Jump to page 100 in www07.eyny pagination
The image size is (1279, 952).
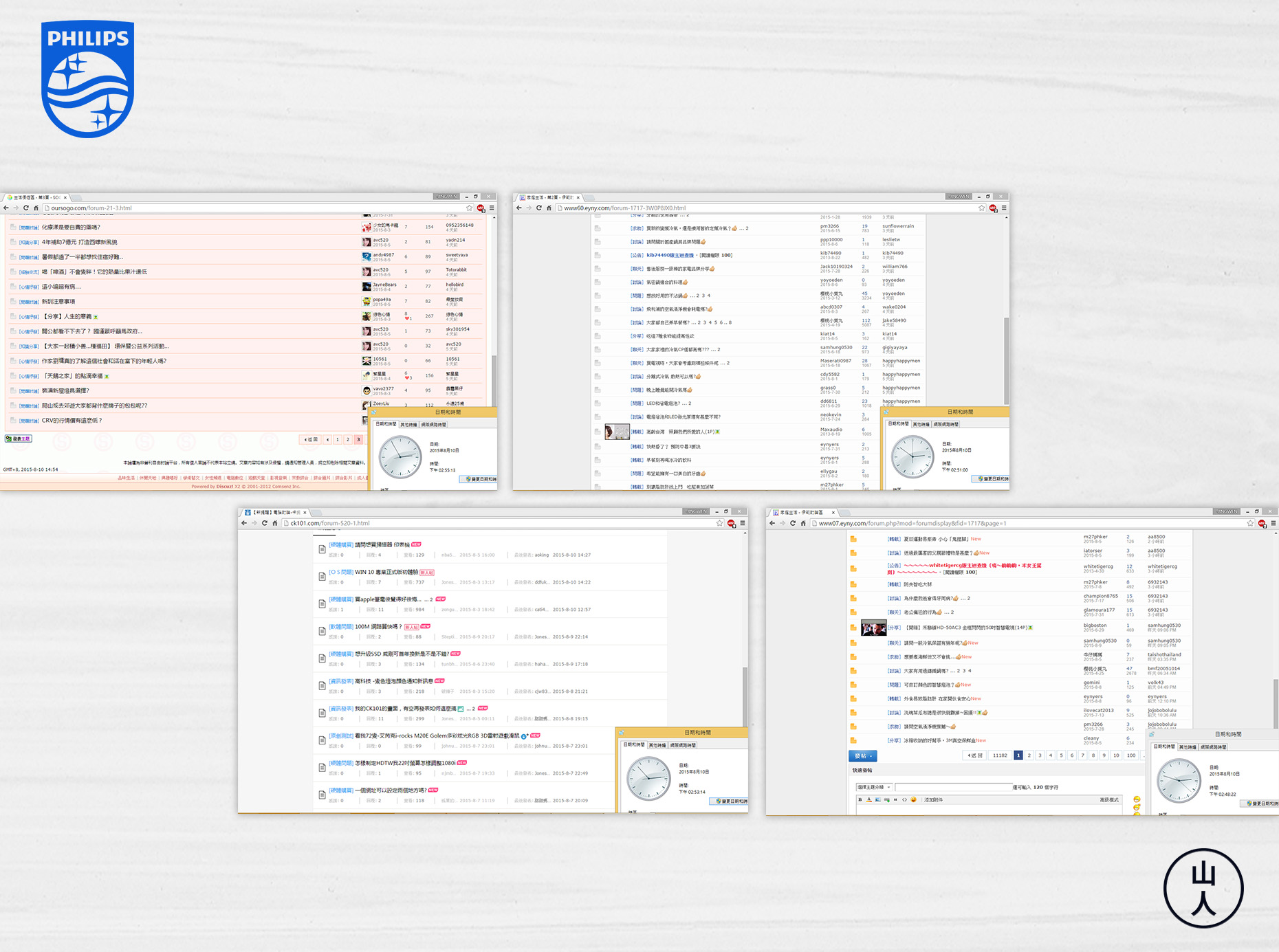click(x=1131, y=755)
